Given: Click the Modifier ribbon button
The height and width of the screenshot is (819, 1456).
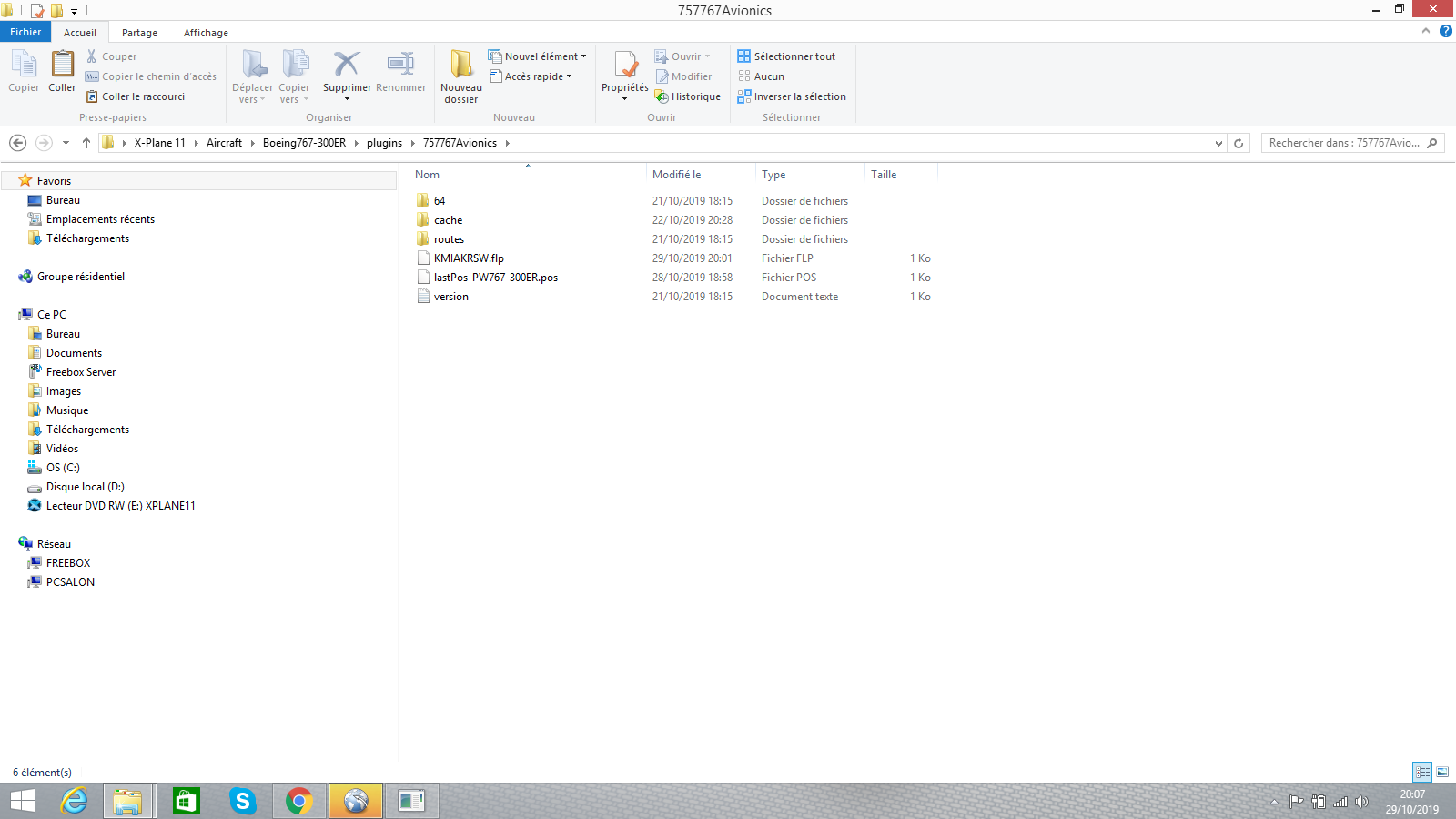Looking at the screenshot, I should (683, 76).
